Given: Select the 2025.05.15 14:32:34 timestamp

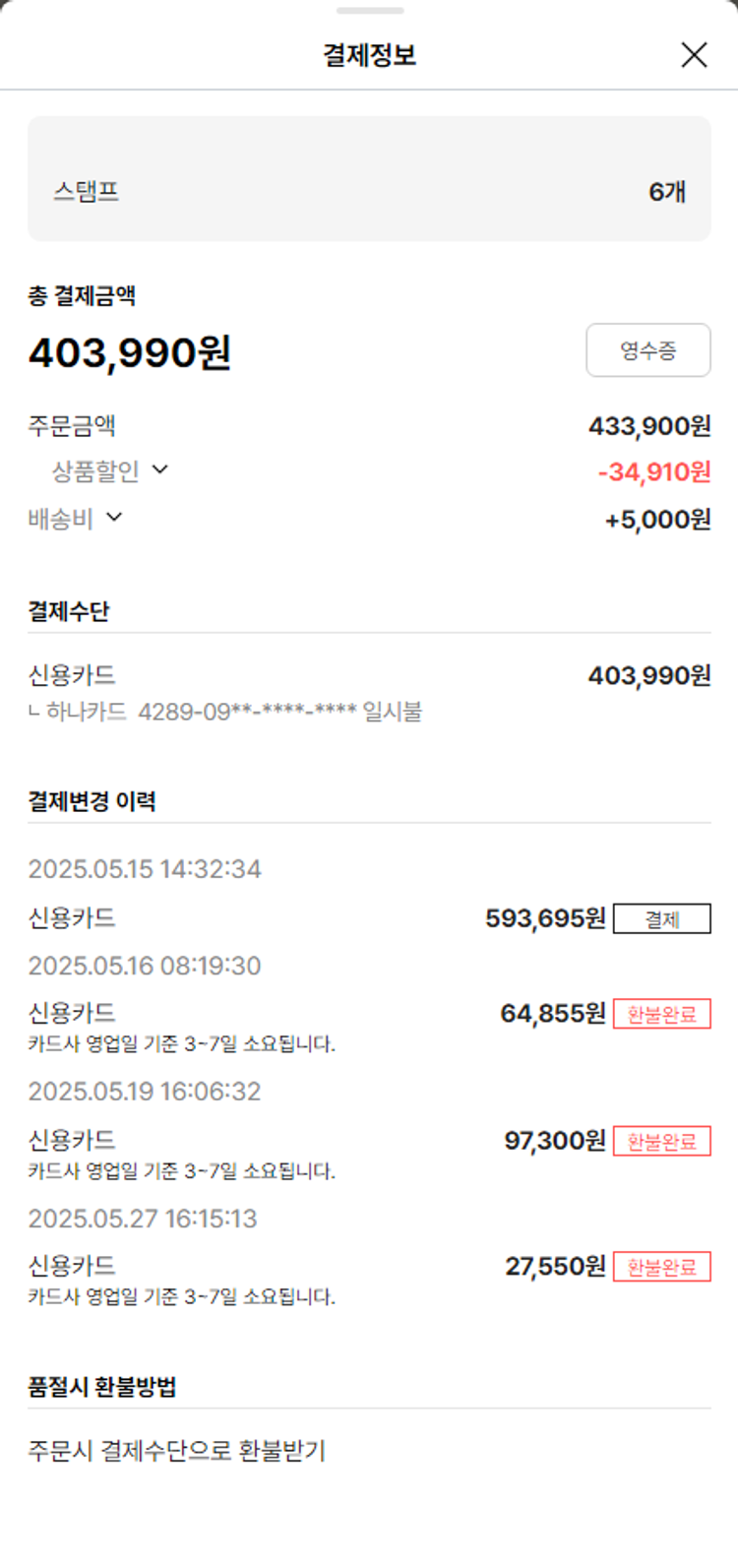Looking at the screenshot, I should 145,869.
